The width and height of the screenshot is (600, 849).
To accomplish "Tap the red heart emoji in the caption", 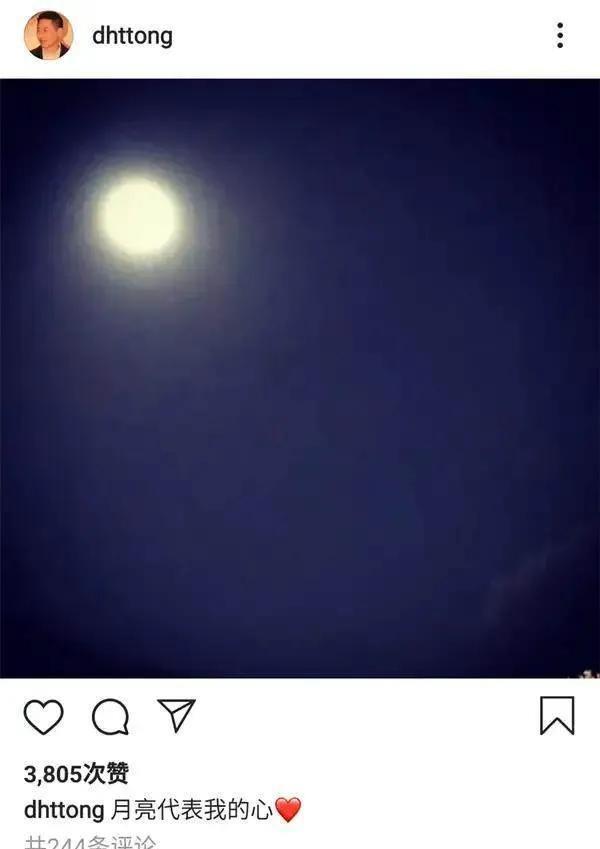I will click(288, 810).
